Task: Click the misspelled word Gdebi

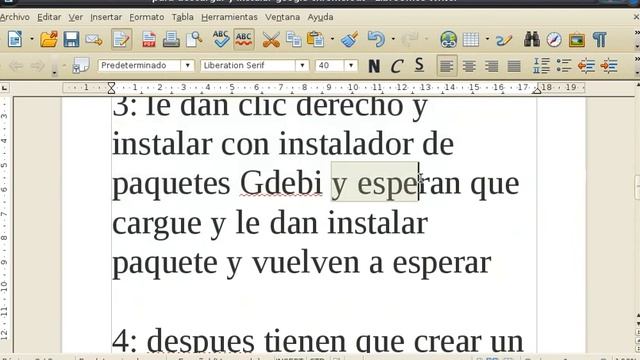Action: pos(281,183)
